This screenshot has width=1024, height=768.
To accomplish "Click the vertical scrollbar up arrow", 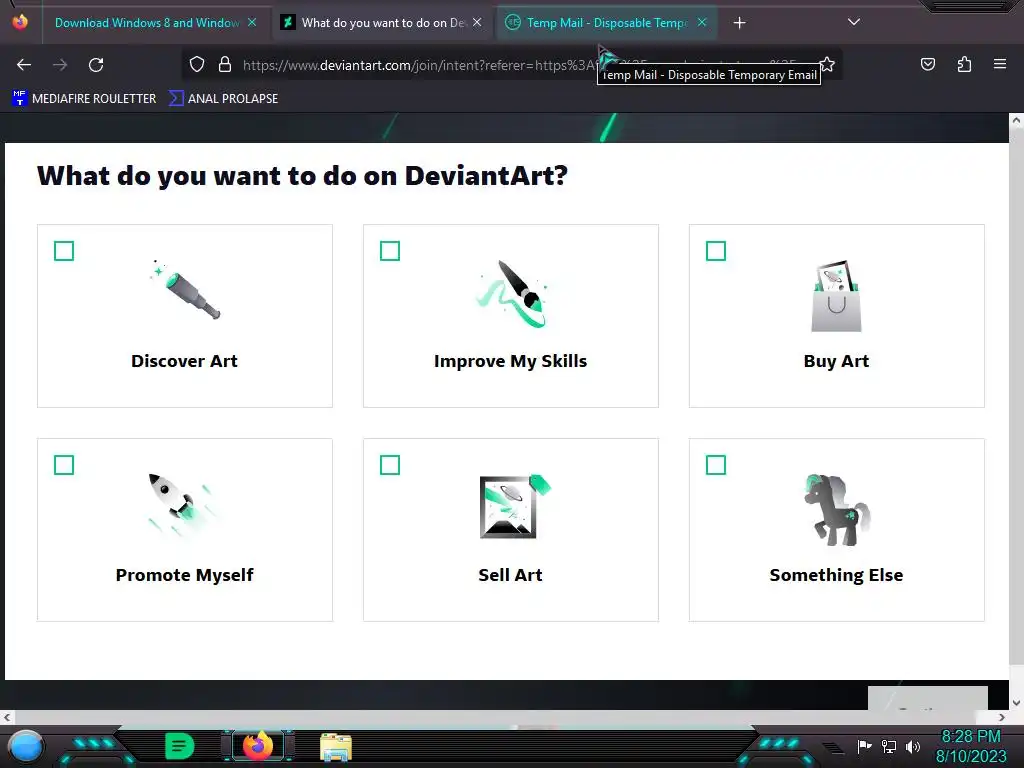I will point(1016,121).
